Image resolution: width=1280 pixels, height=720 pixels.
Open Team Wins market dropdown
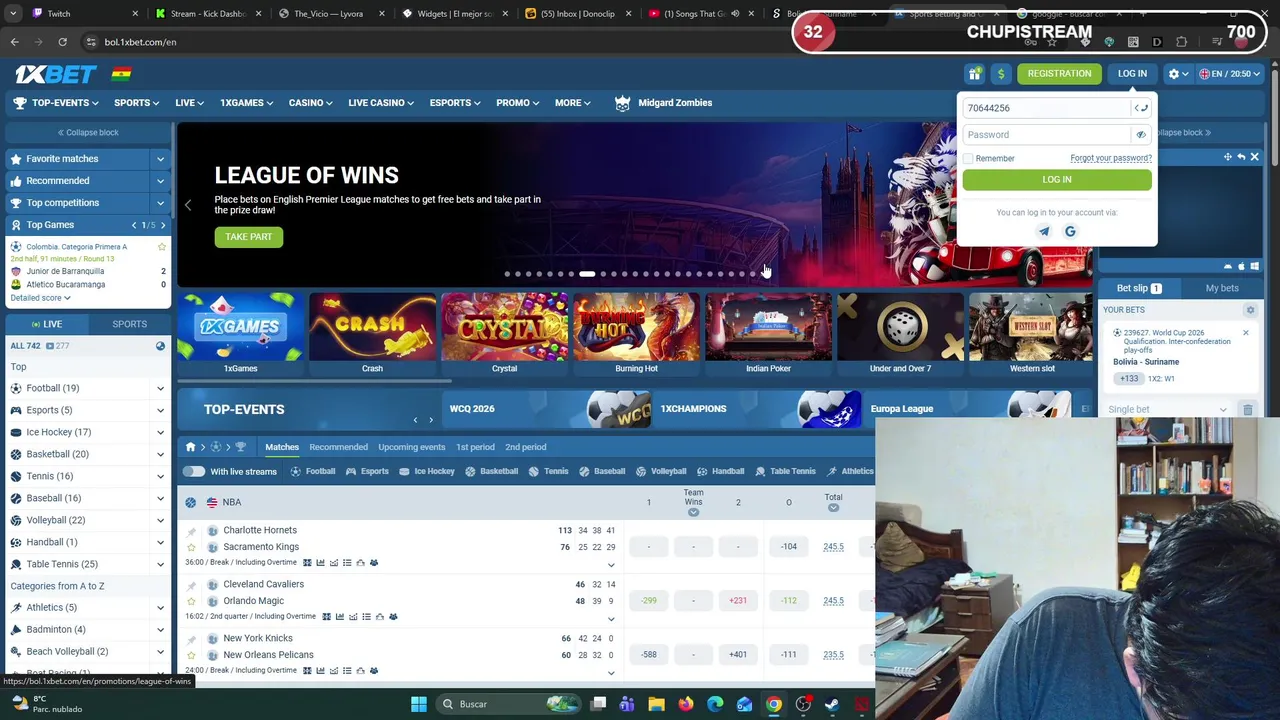pos(693,512)
